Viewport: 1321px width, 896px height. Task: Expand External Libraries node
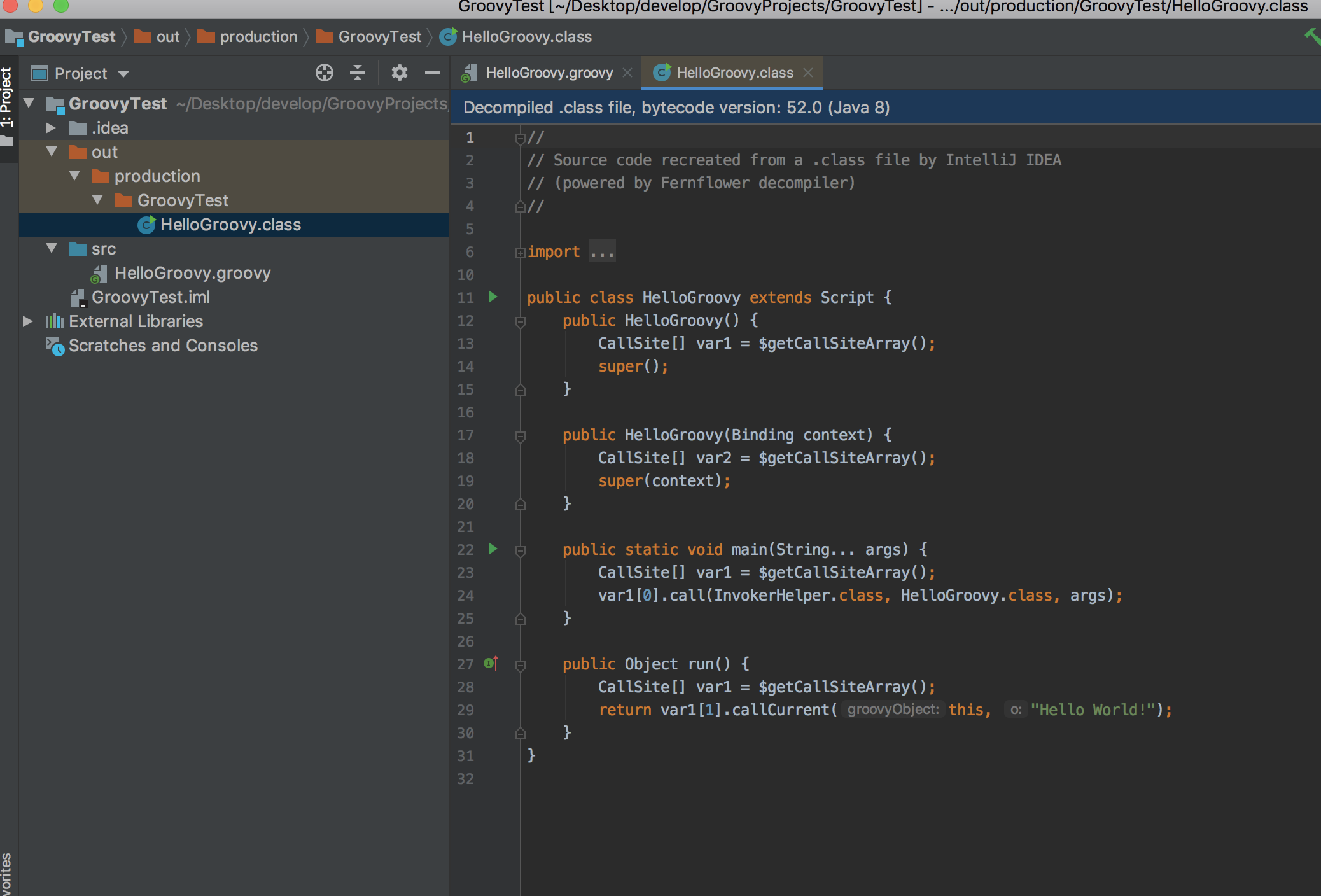[x=28, y=321]
